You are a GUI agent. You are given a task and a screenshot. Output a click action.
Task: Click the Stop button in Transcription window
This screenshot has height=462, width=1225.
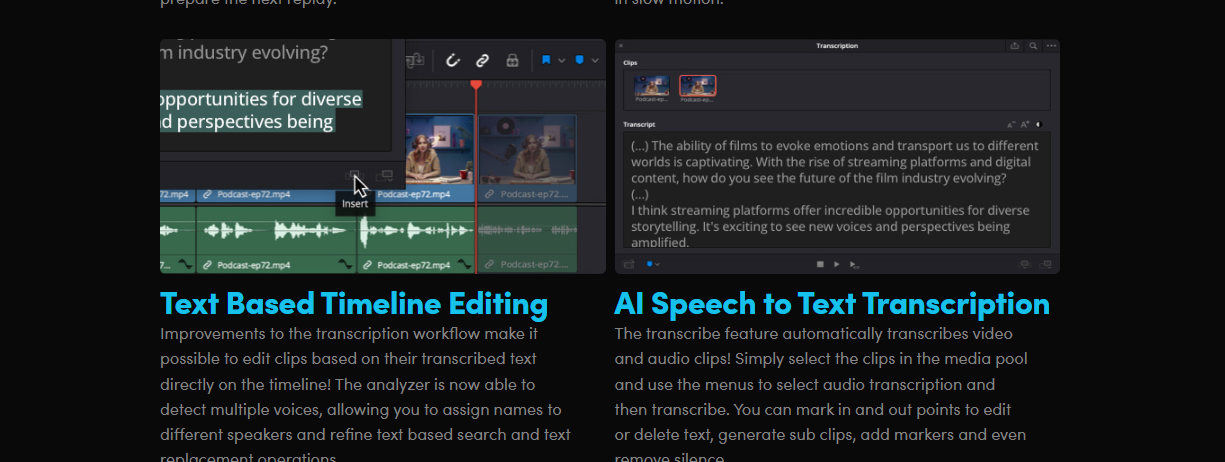(x=820, y=264)
